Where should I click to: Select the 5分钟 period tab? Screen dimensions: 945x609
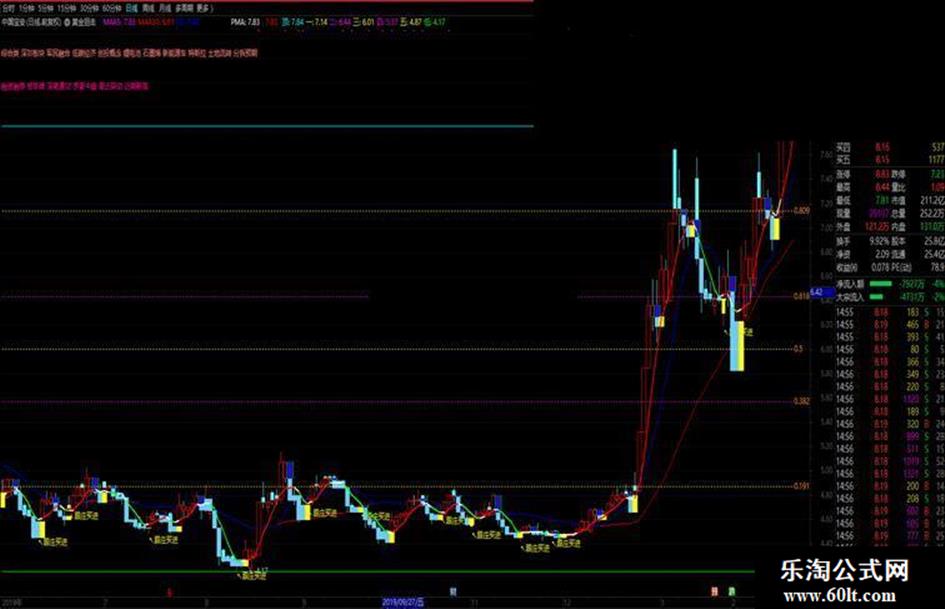tap(46, 8)
